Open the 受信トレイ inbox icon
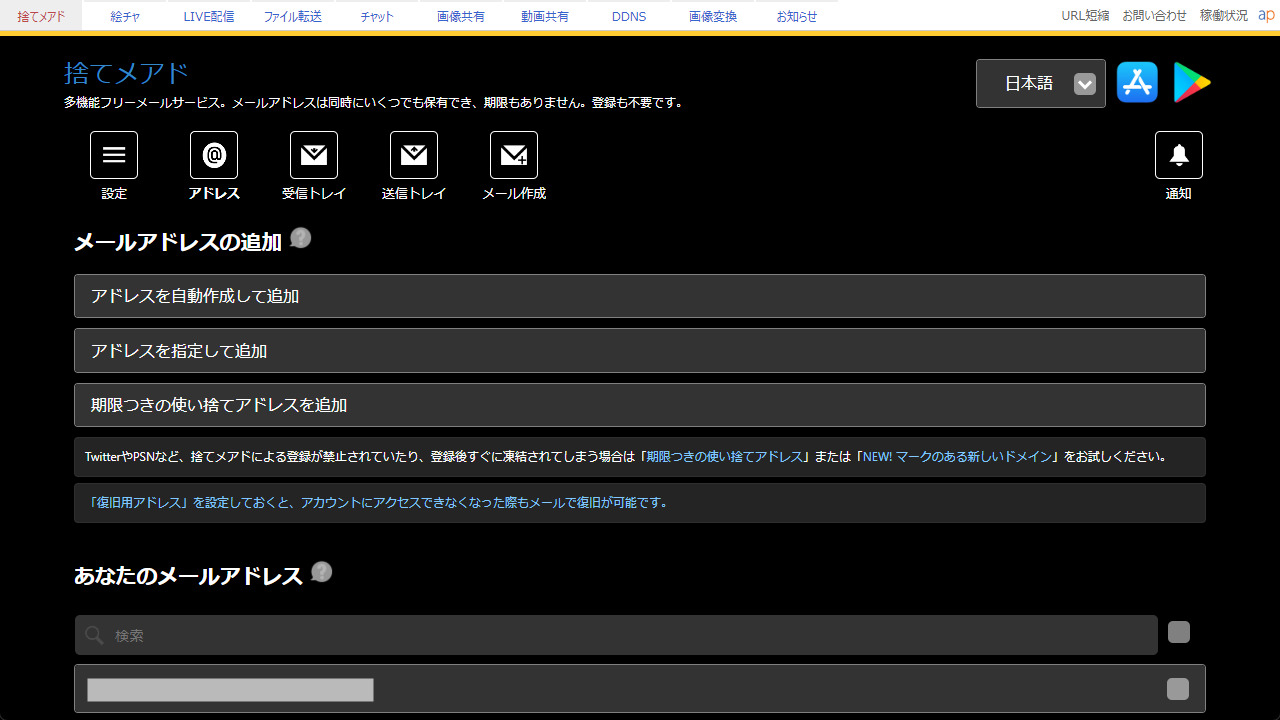Screen dimensions: 1280x720 pyautogui.click(x=314, y=155)
